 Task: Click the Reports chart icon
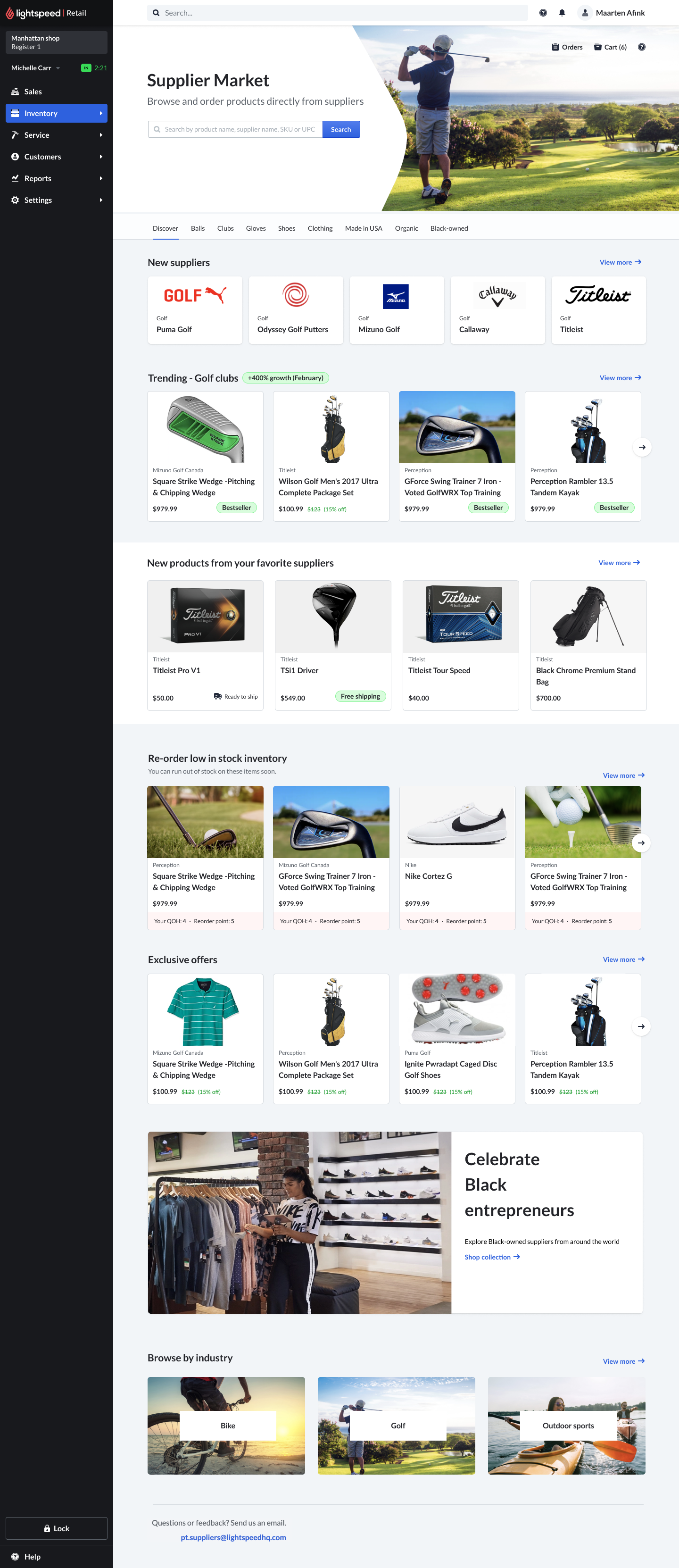(x=15, y=178)
